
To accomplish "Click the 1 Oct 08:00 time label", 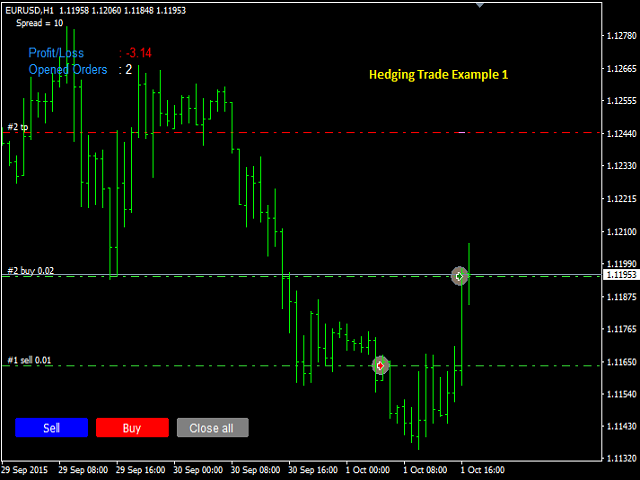I will click(x=425, y=470).
